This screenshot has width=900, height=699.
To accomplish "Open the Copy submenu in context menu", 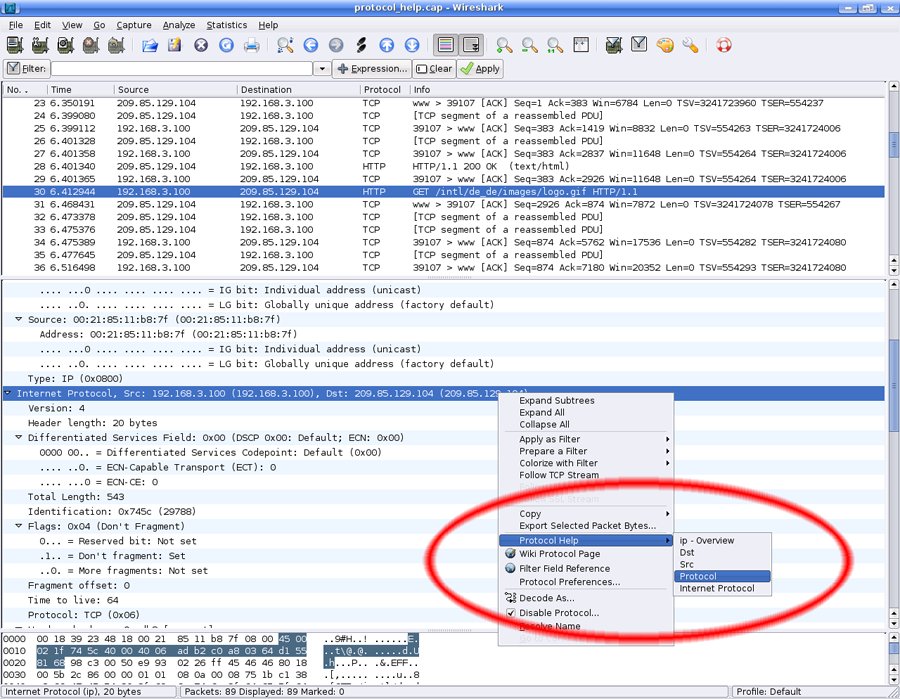I will point(585,514).
